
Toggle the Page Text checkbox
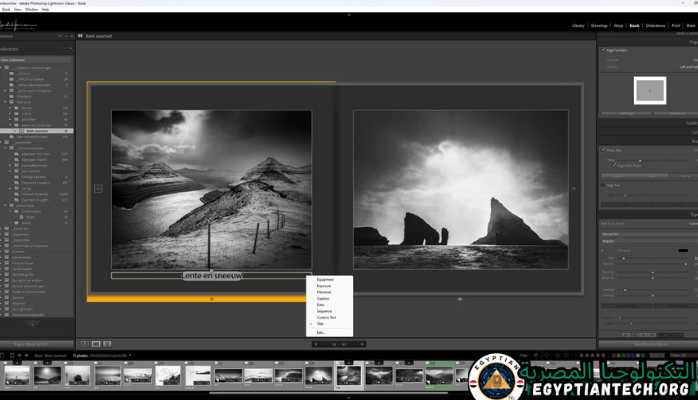click(603, 185)
